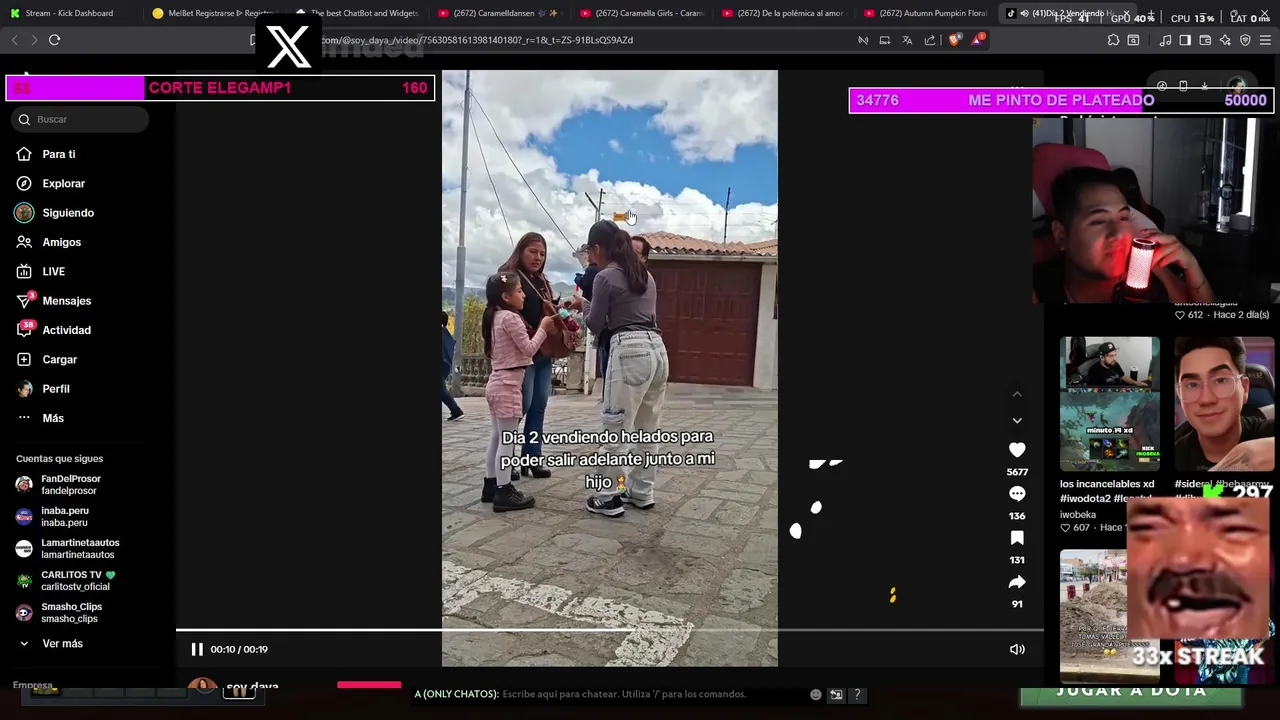Switch to The best ChatBot and Widgets tab

pyautogui.click(x=357, y=13)
